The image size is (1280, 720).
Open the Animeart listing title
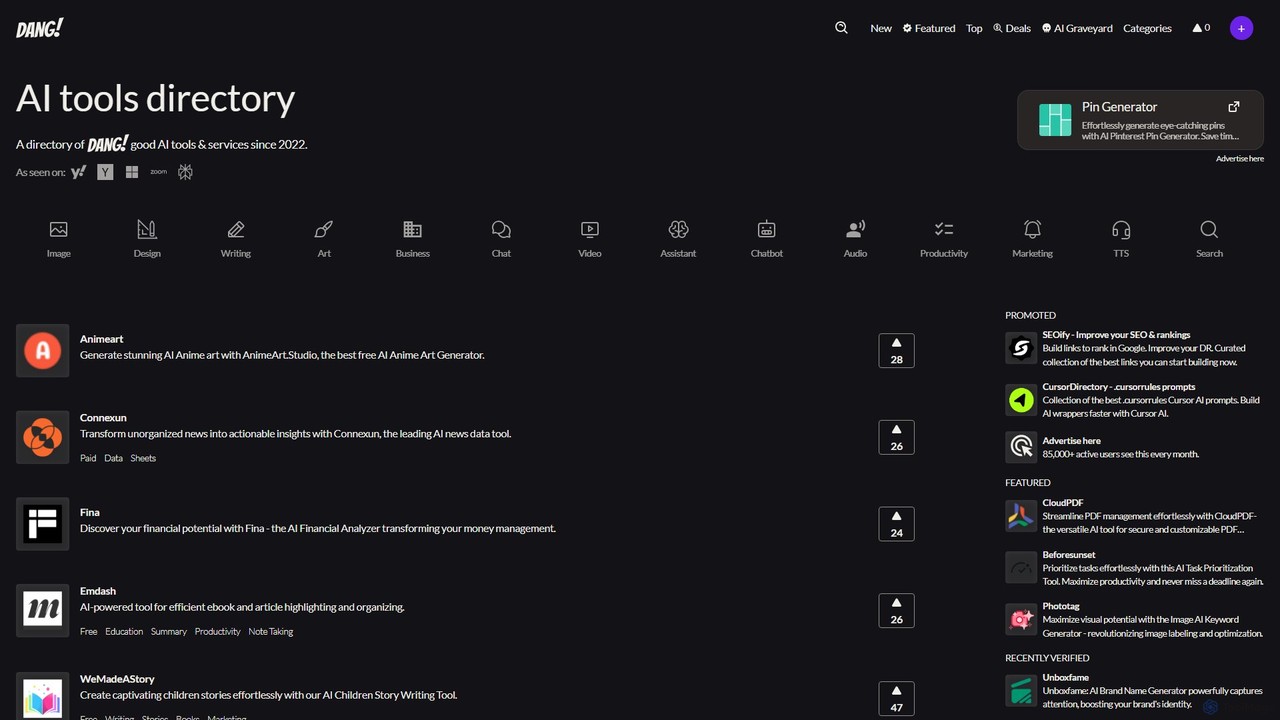(101, 339)
